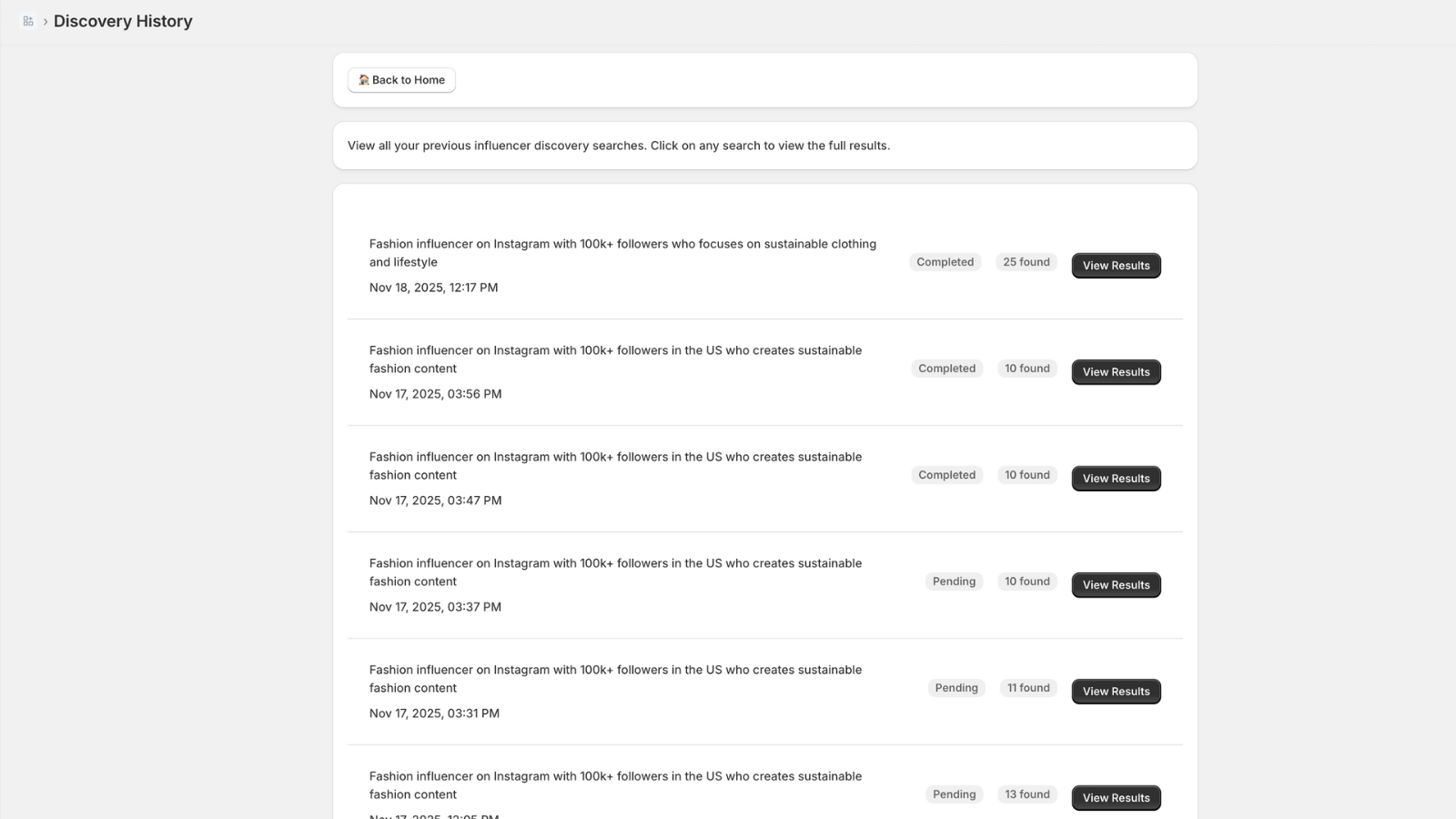Viewport: 1456px width, 819px height.
Task: Click the Pending badge on the 03:37 PM search
Action: click(954, 581)
